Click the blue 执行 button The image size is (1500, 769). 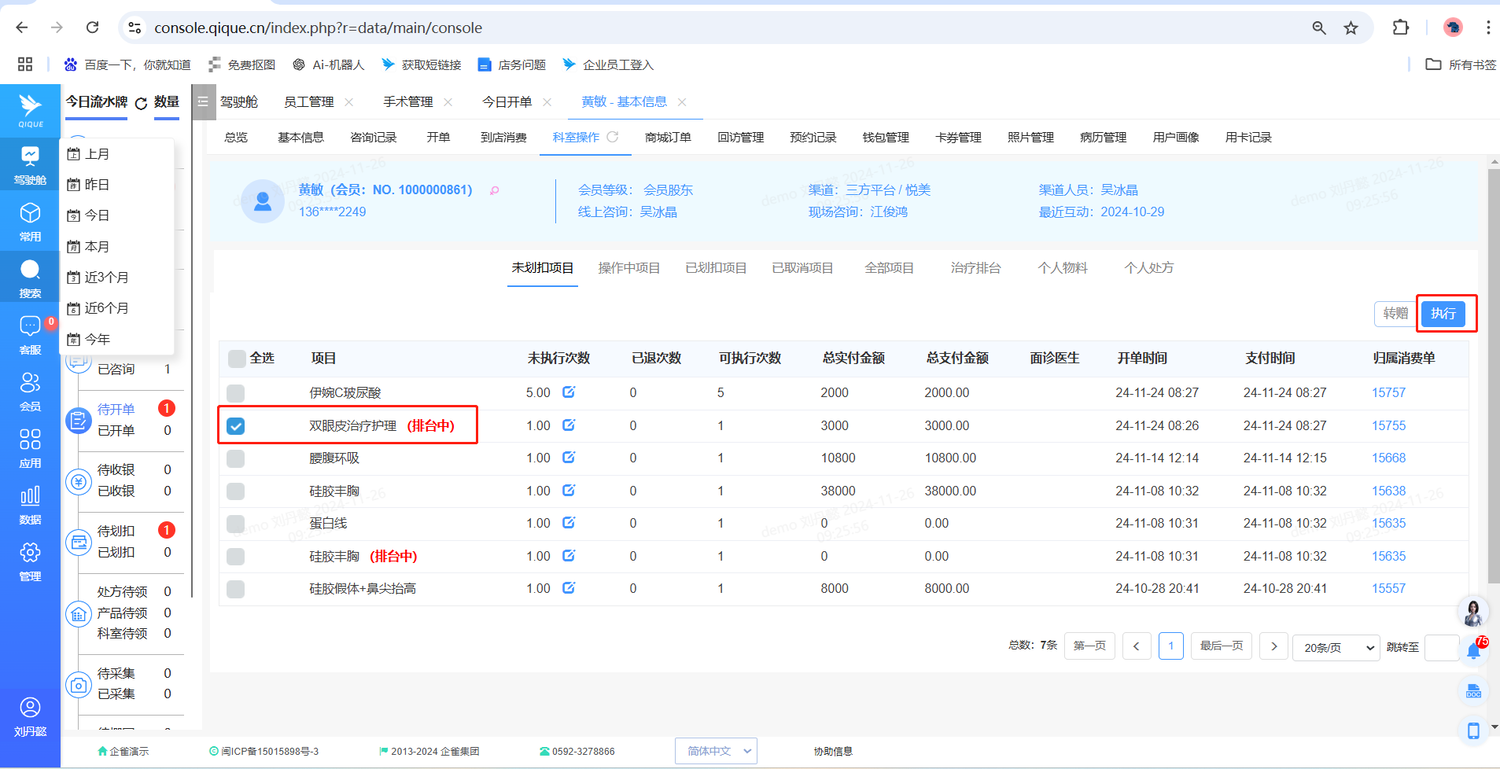pyautogui.click(x=1443, y=314)
